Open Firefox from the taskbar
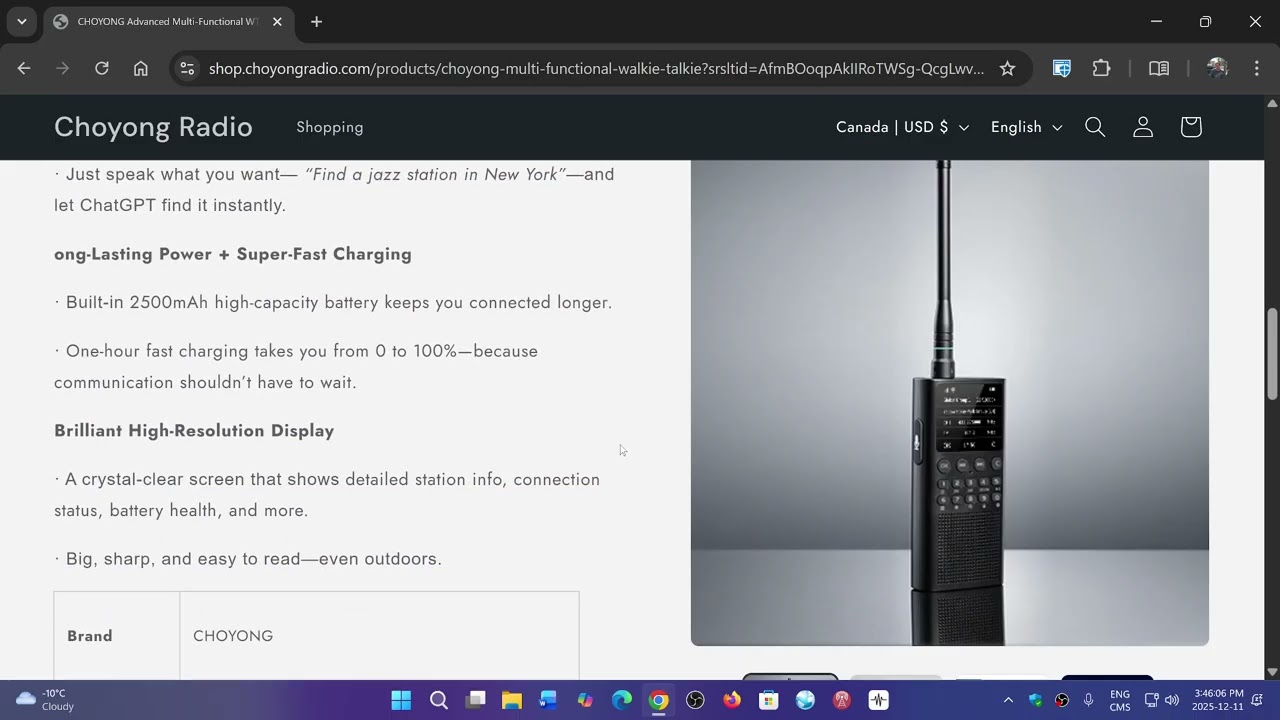The image size is (1280, 720). click(x=732, y=700)
